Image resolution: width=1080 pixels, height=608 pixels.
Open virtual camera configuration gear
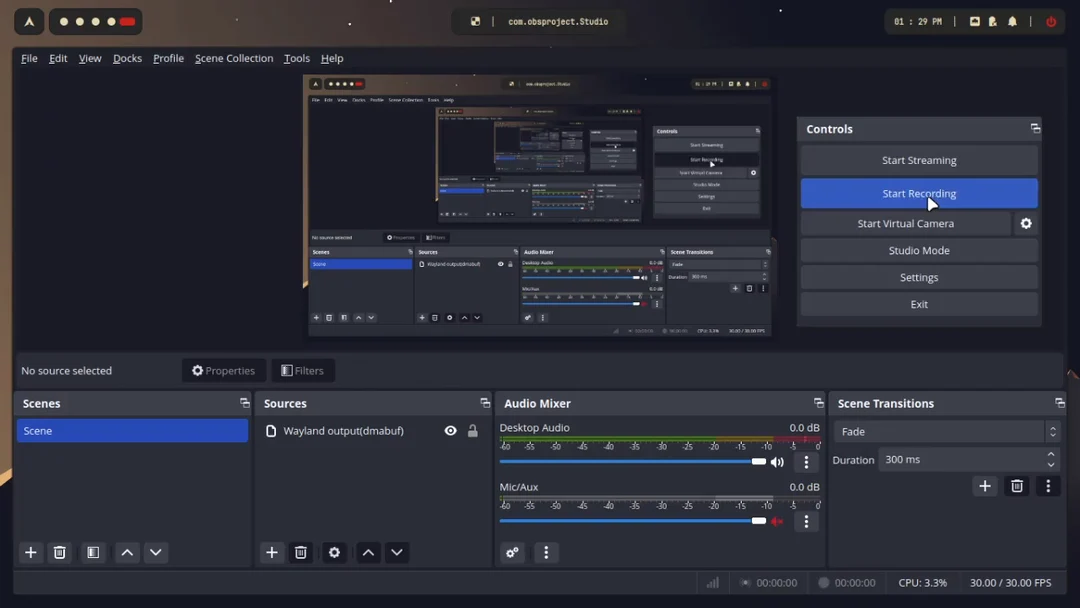tap(1026, 223)
